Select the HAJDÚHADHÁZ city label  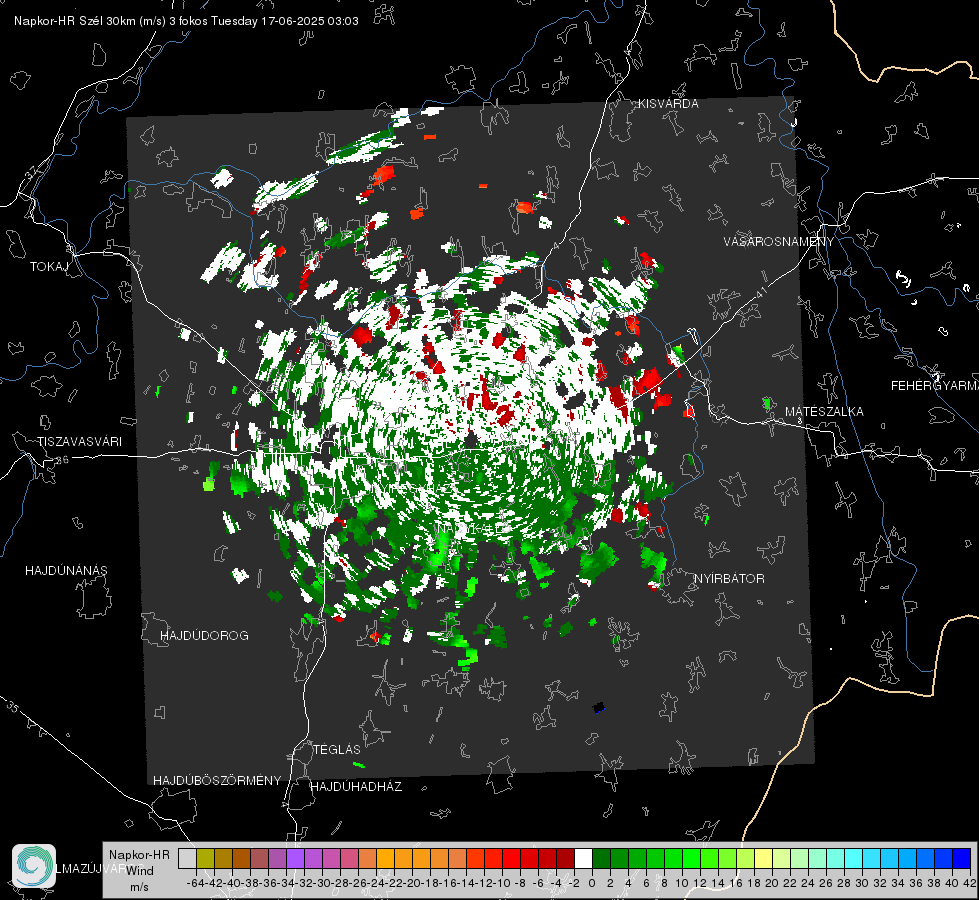pyautogui.click(x=356, y=786)
